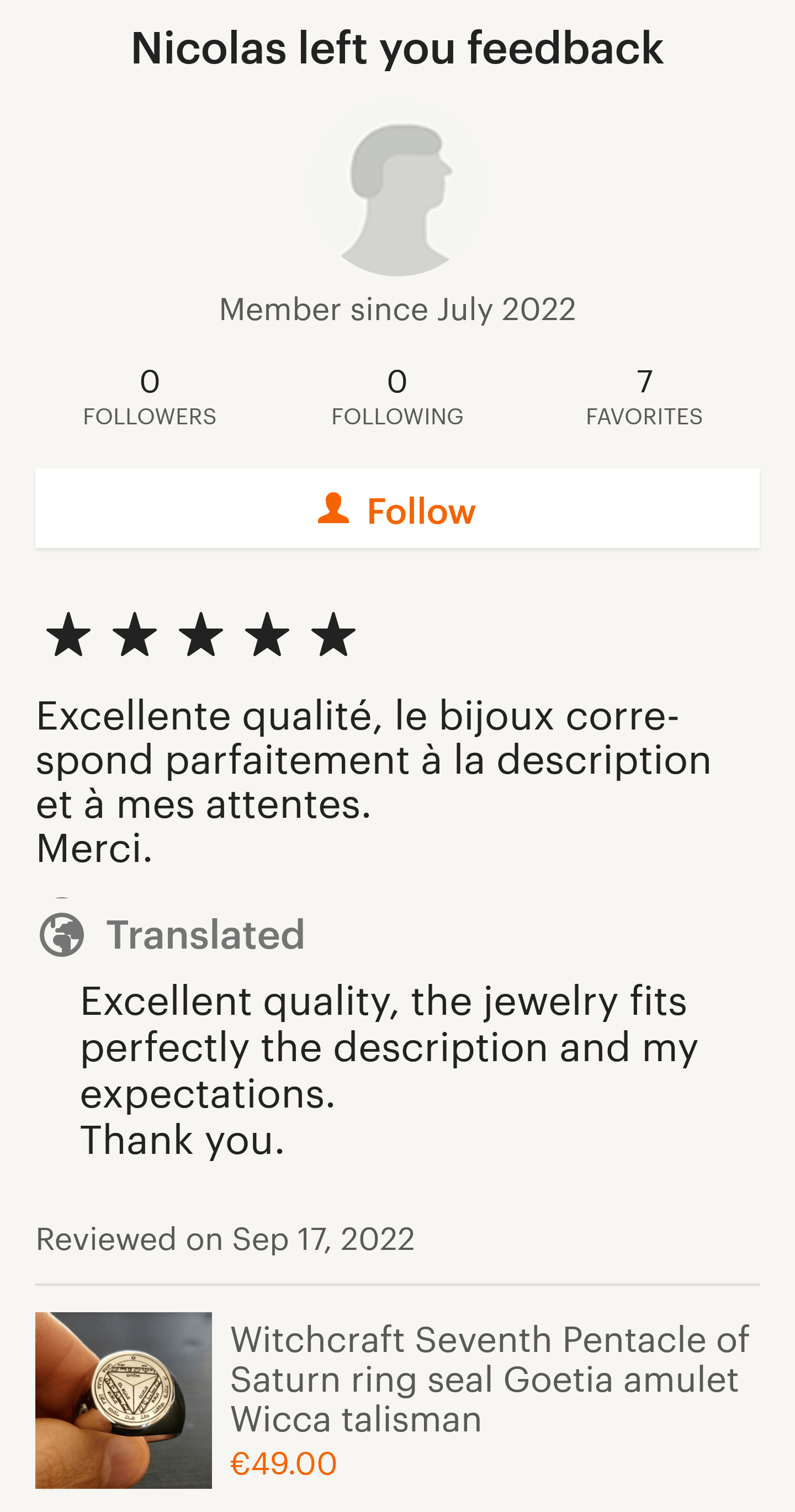The width and height of the screenshot is (795, 1512).
Task: Open the Witchcraft Seventh Pentacle listing title
Action: click(x=490, y=1379)
